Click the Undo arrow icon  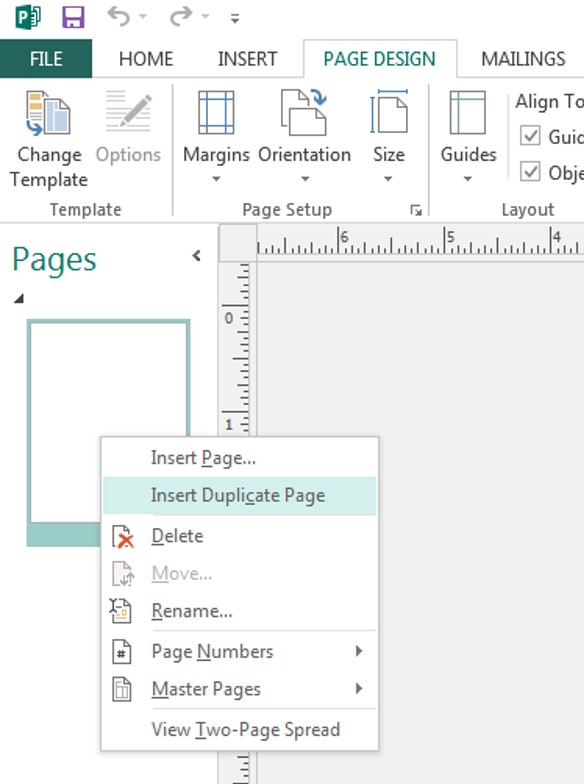pos(118,16)
